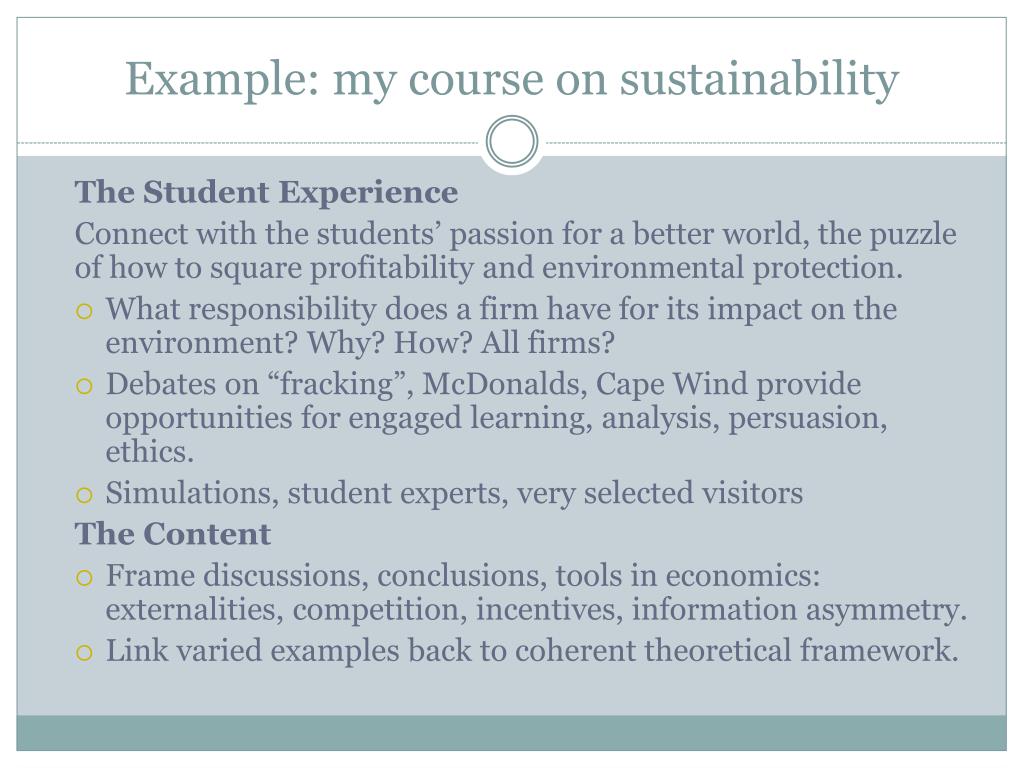
Task: Click the teal footer bar at slide bottom
Action: [512, 733]
